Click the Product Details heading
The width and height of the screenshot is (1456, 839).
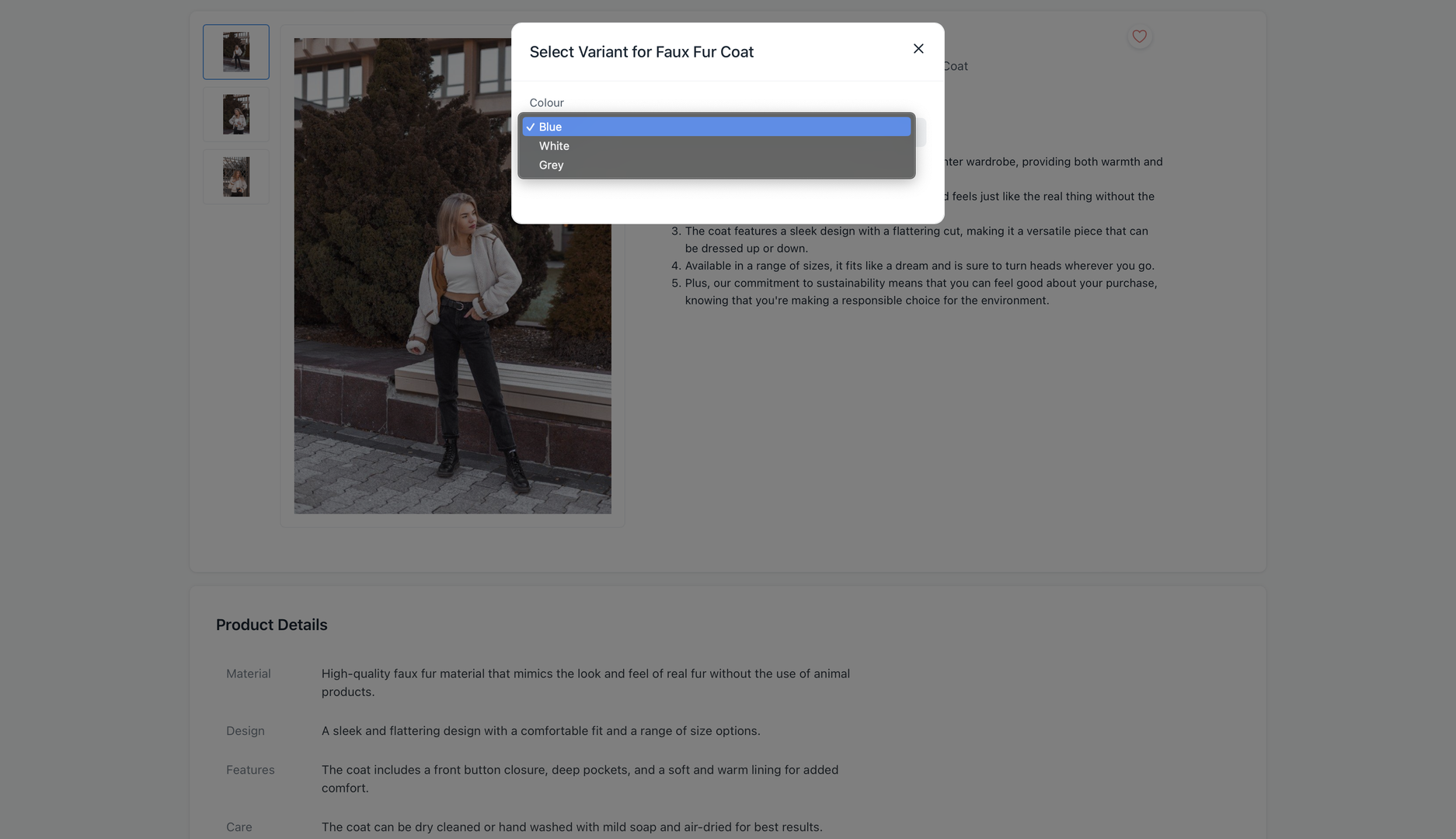pos(271,625)
